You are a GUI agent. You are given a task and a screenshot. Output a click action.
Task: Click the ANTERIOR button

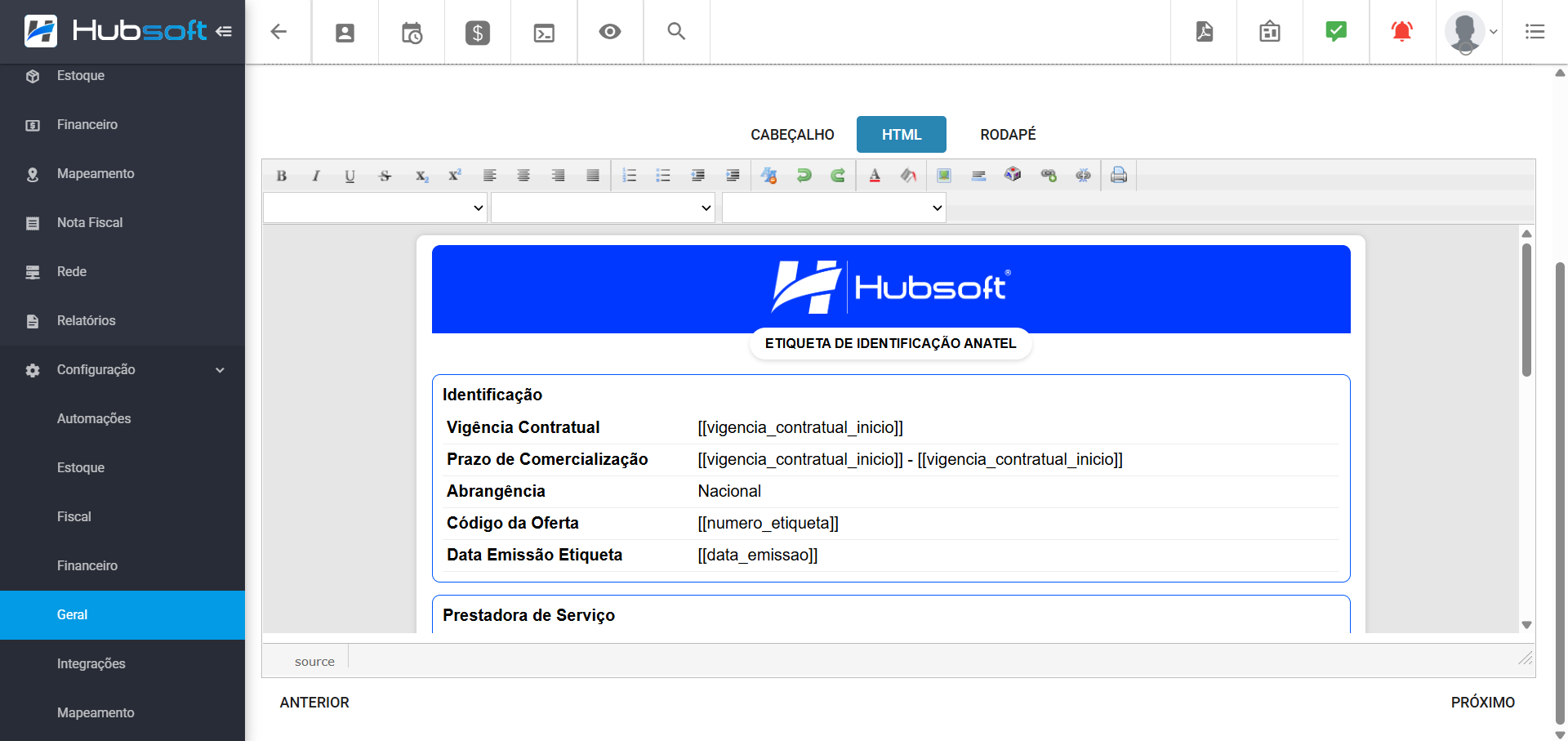point(314,702)
